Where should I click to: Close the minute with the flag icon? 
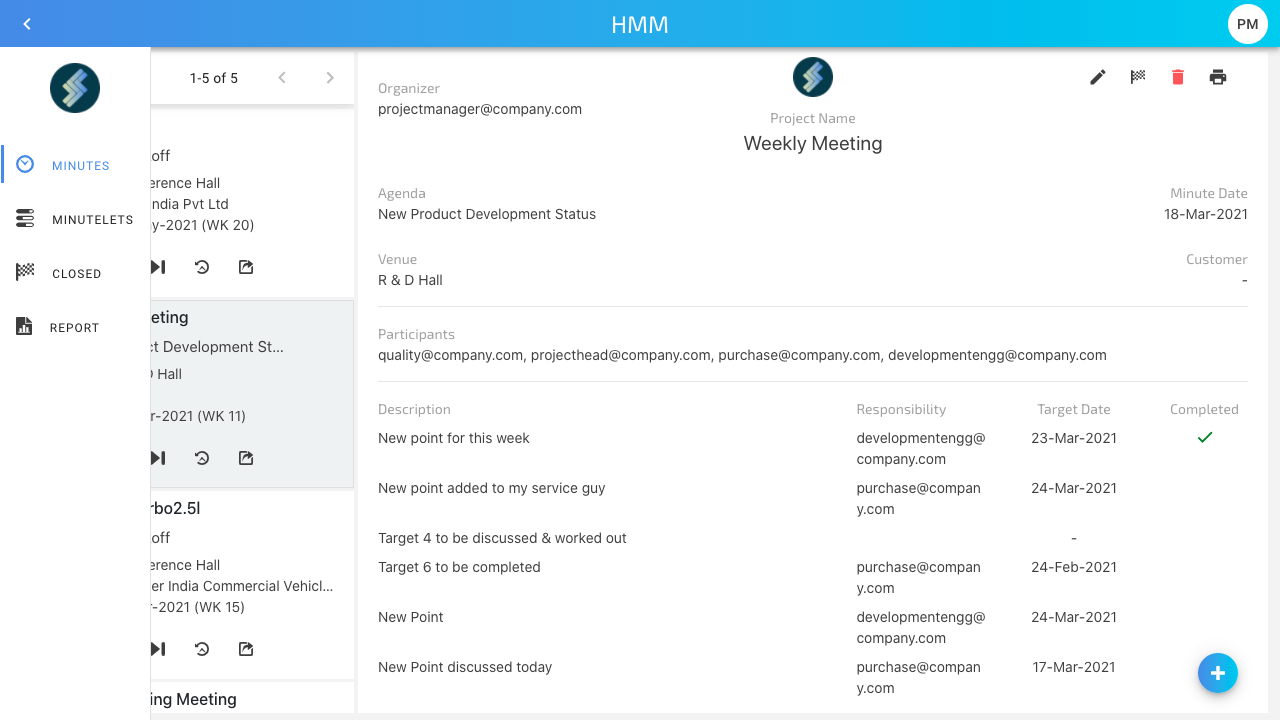pos(1138,77)
